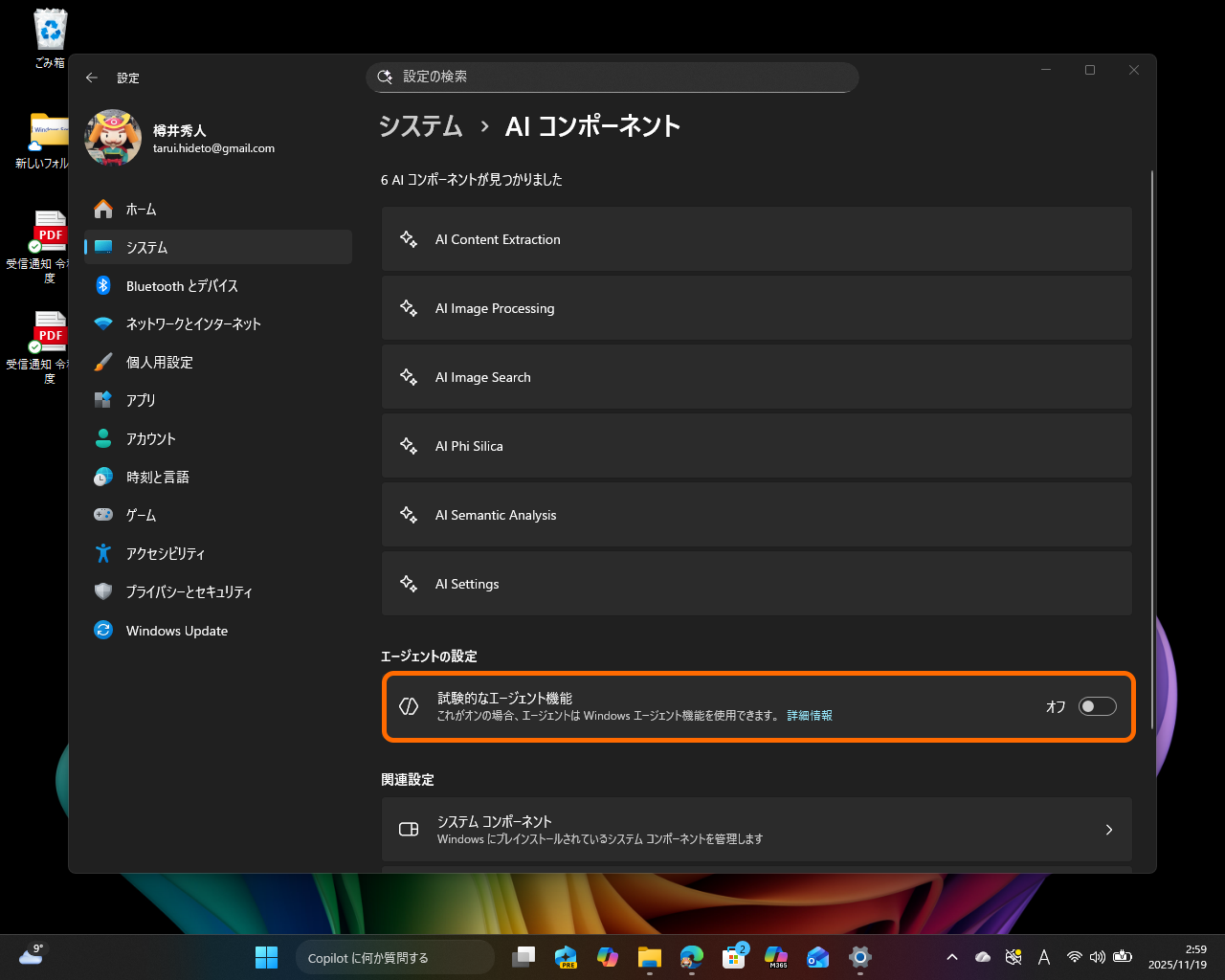Toggle 試験的なエージェント機能 switch on
Viewport: 1225px width, 980px height.
pyautogui.click(x=1097, y=706)
